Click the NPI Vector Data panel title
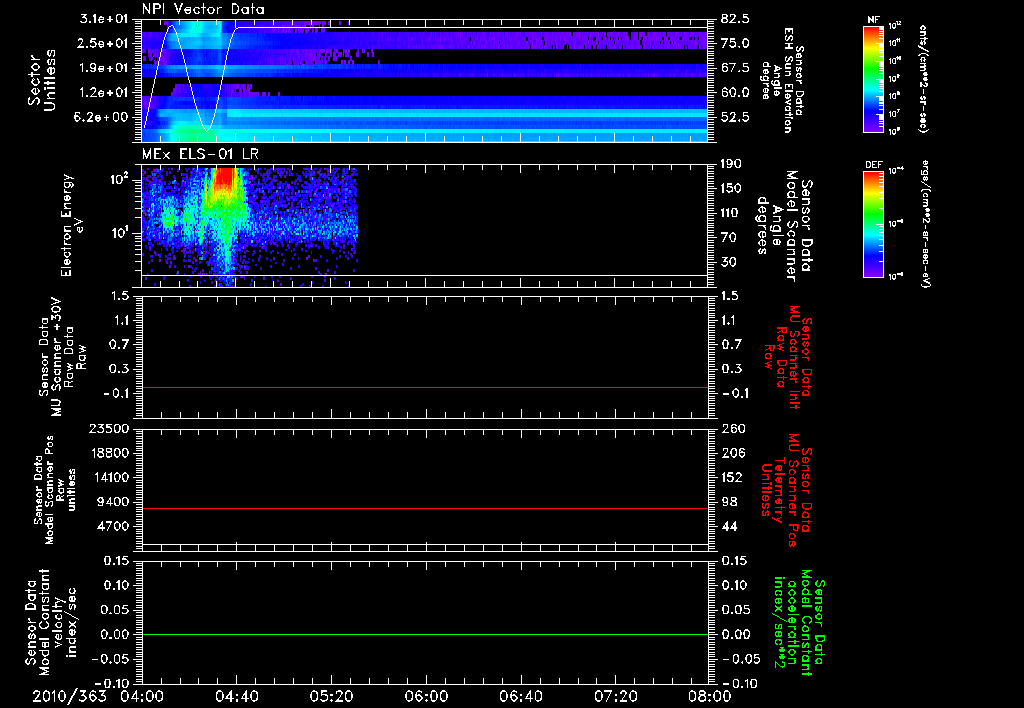Viewport: 1024px width, 708px height. click(203, 9)
